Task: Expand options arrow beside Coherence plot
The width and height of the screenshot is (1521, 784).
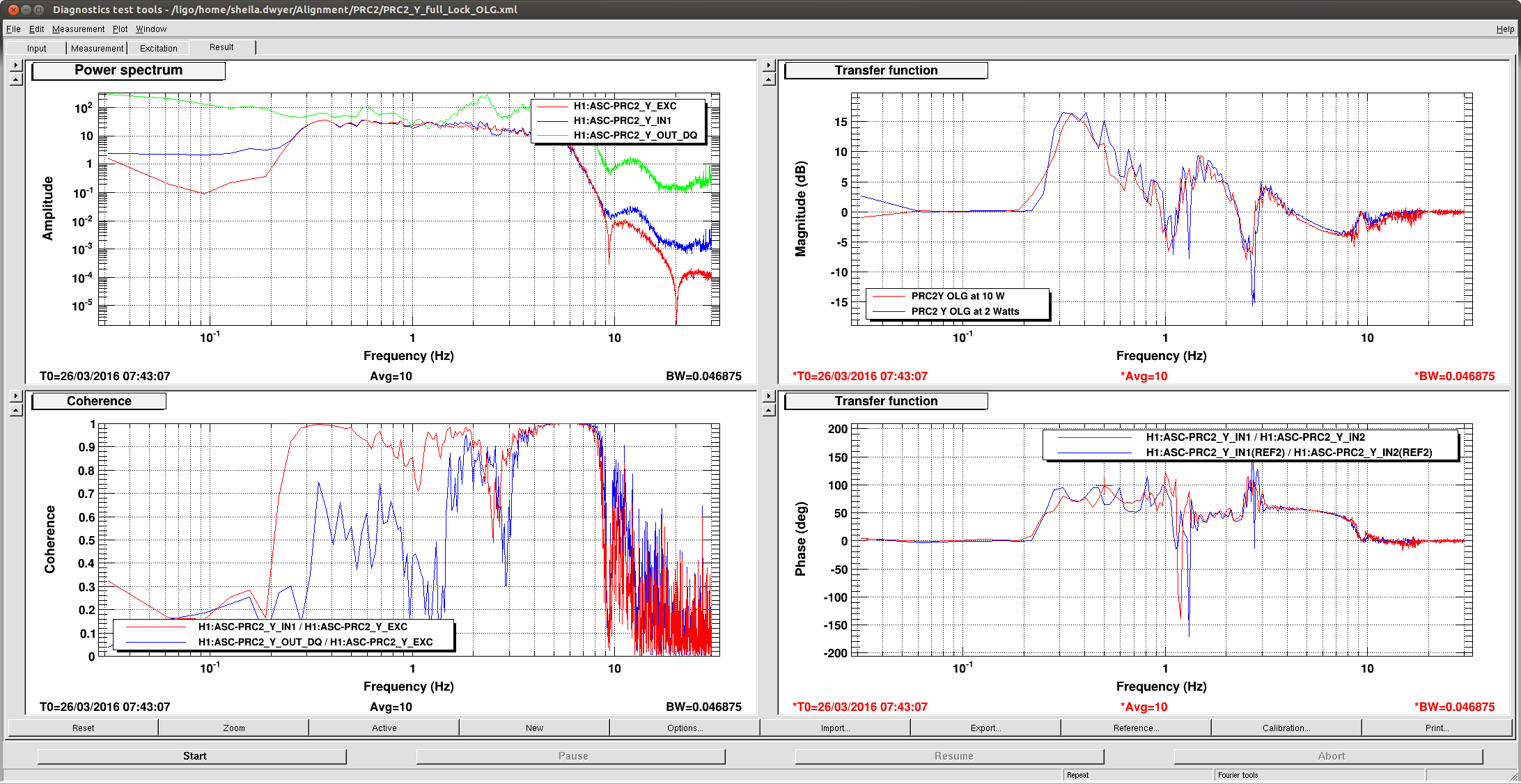Action: (17, 396)
